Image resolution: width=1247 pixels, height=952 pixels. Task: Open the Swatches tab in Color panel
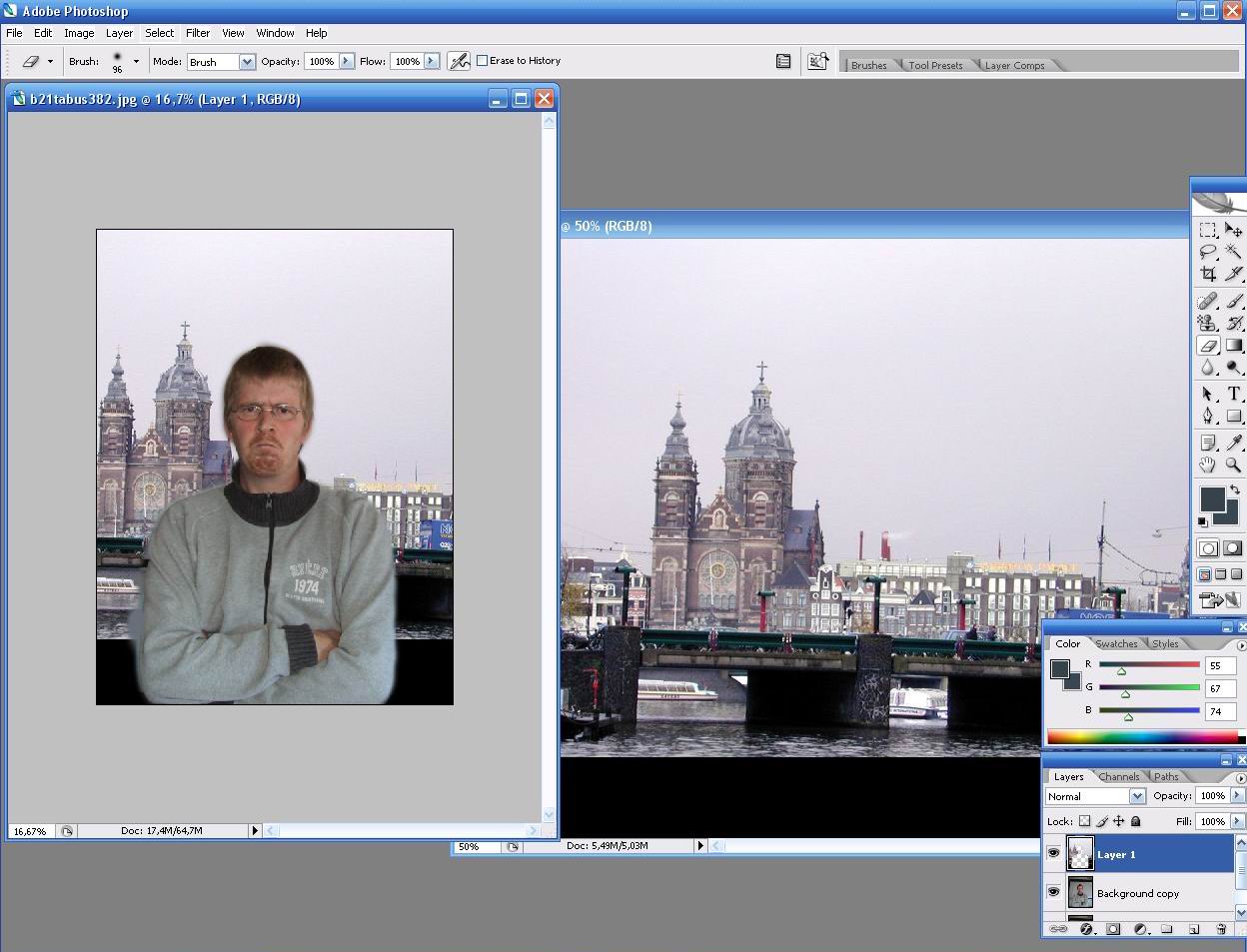[x=1116, y=643]
